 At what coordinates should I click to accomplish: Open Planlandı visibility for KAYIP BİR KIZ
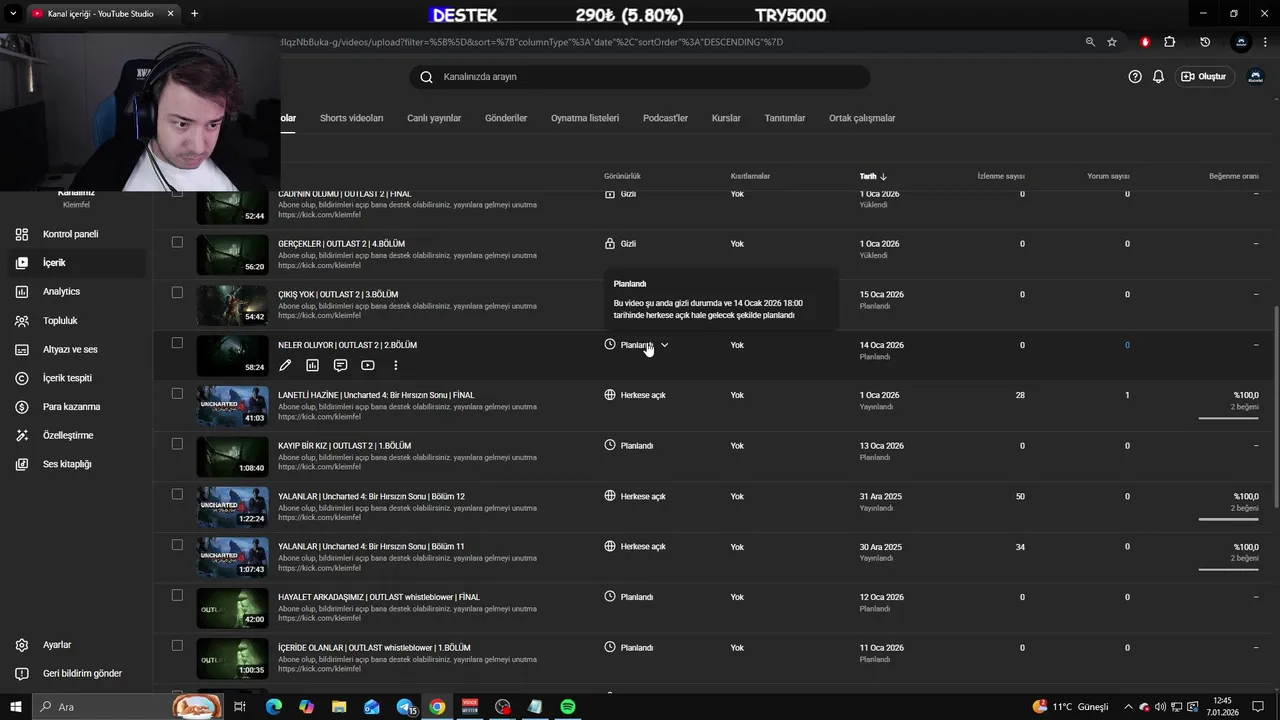(x=629, y=446)
